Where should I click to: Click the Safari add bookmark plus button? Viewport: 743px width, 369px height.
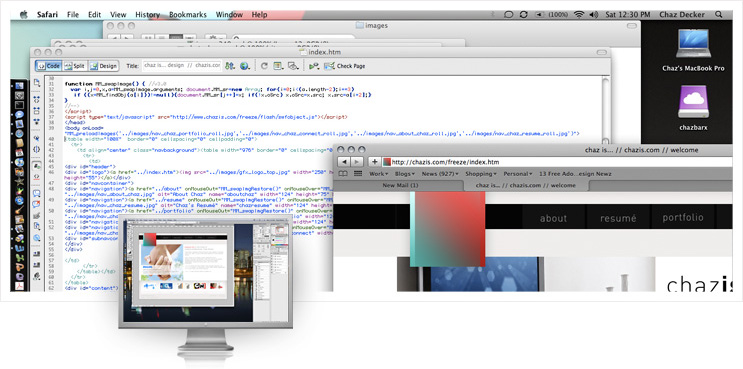(x=373, y=162)
